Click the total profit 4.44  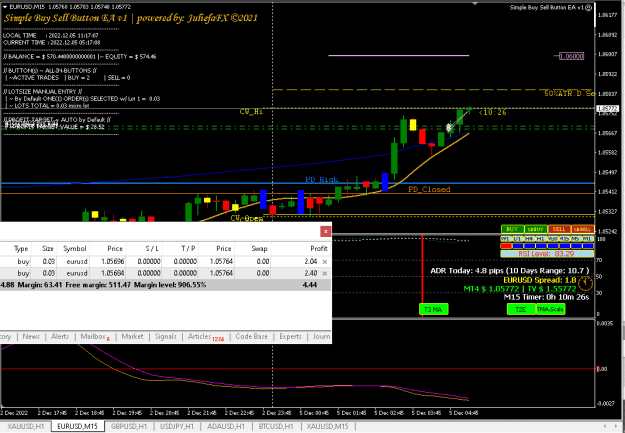point(310,285)
